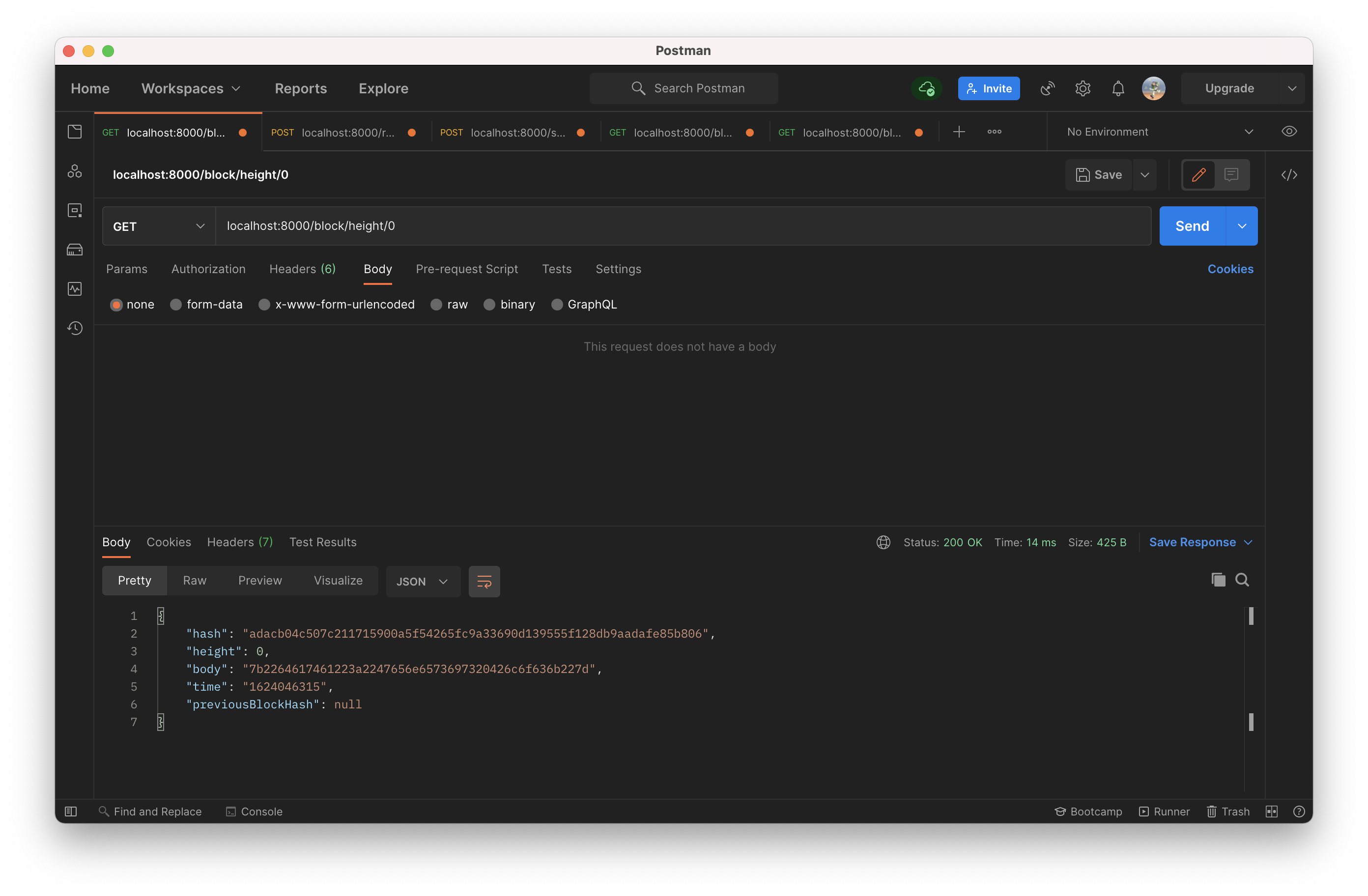Open the code snippet generator

click(x=1290, y=175)
